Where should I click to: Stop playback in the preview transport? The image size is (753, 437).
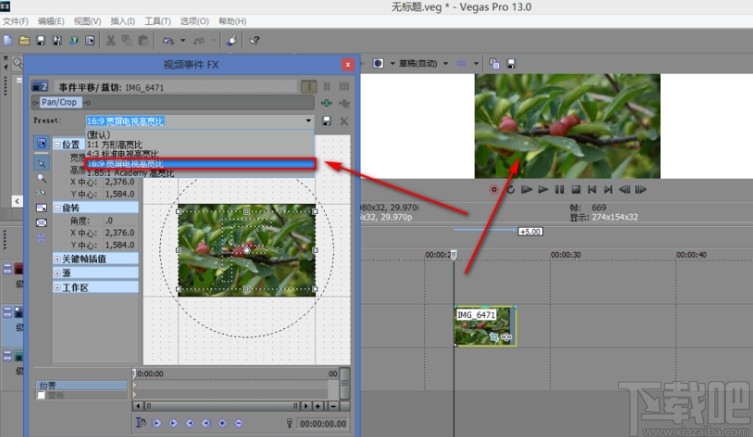point(576,190)
